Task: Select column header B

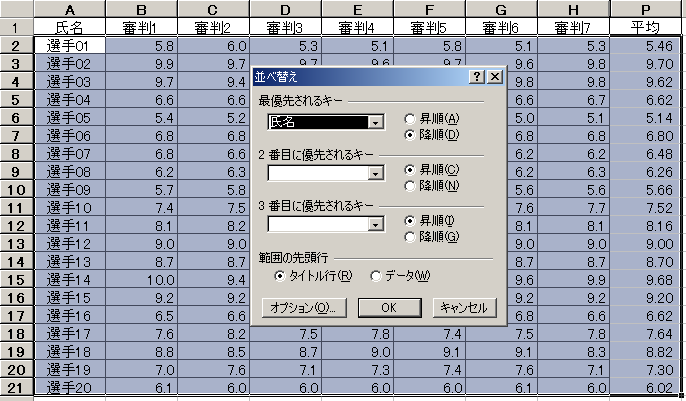Action: [141, 9]
